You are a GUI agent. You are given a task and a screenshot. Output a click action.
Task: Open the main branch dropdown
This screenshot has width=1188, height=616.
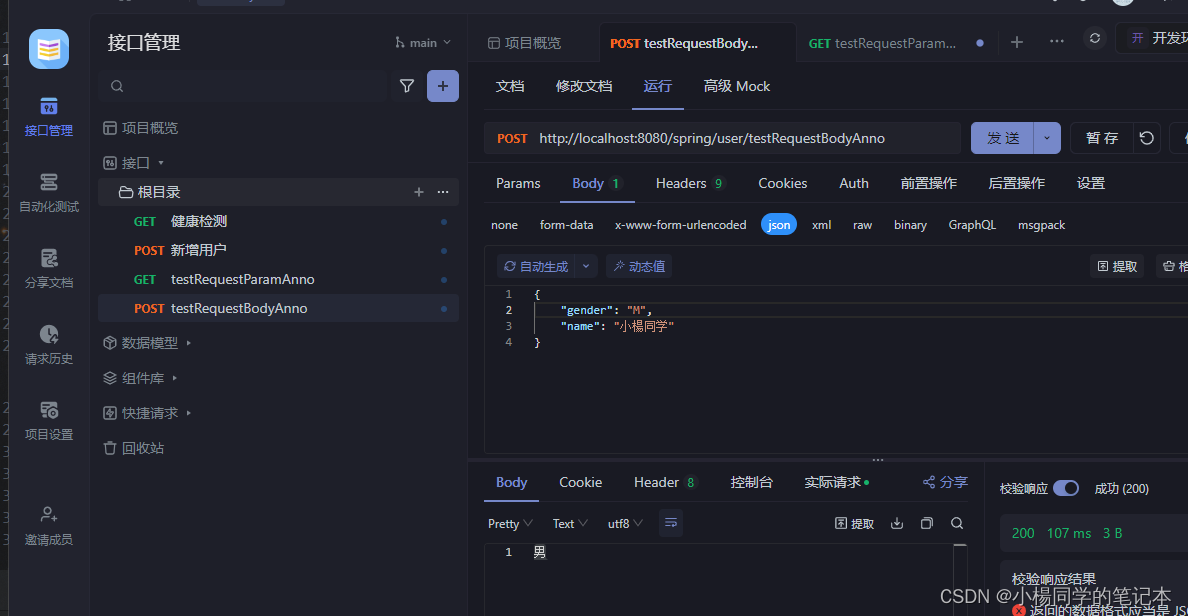pos(421,42)
